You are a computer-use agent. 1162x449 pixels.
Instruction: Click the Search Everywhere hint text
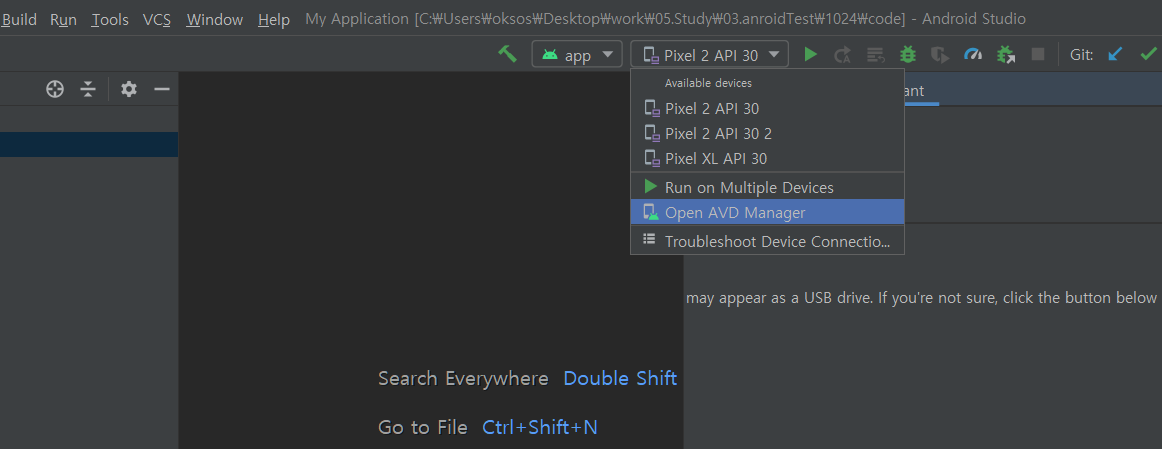(x=463, y=379)
